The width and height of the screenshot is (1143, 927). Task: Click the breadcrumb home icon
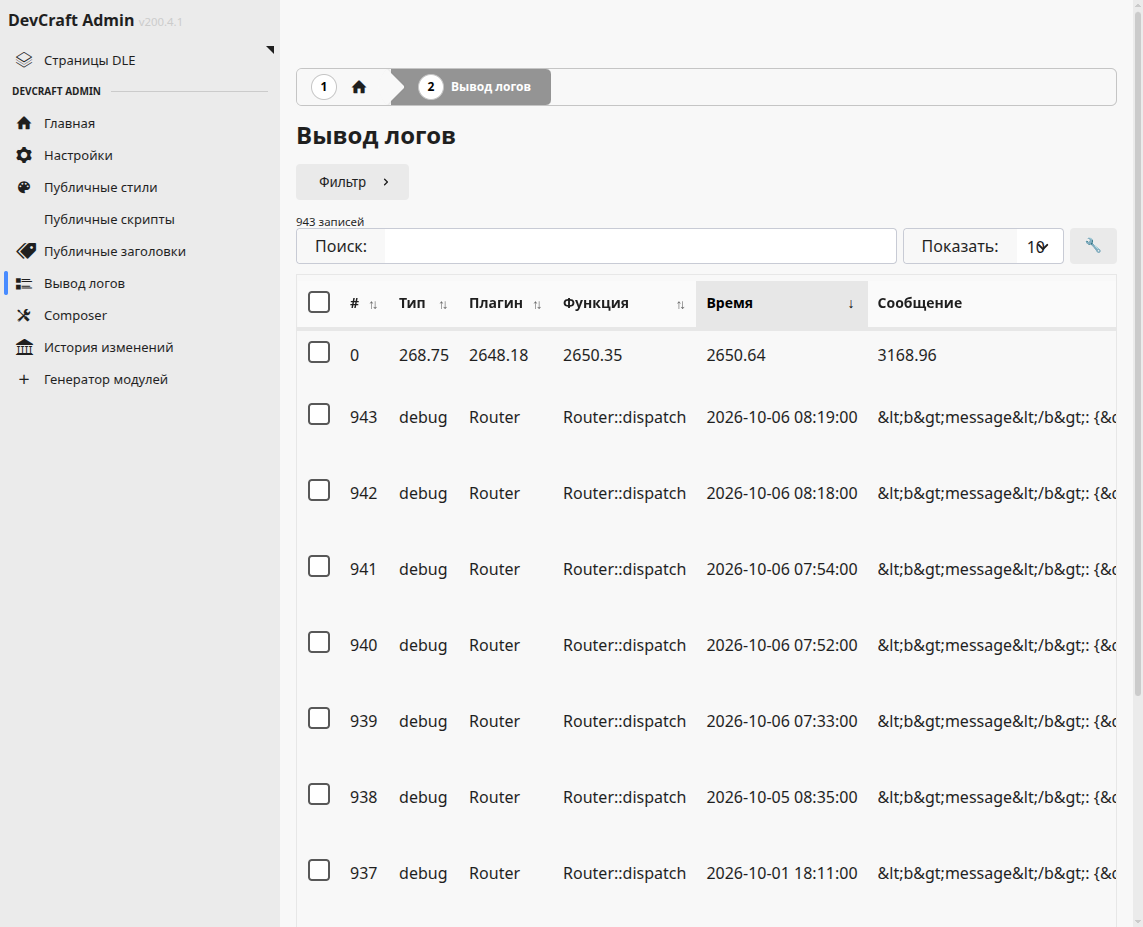(359, 87)
